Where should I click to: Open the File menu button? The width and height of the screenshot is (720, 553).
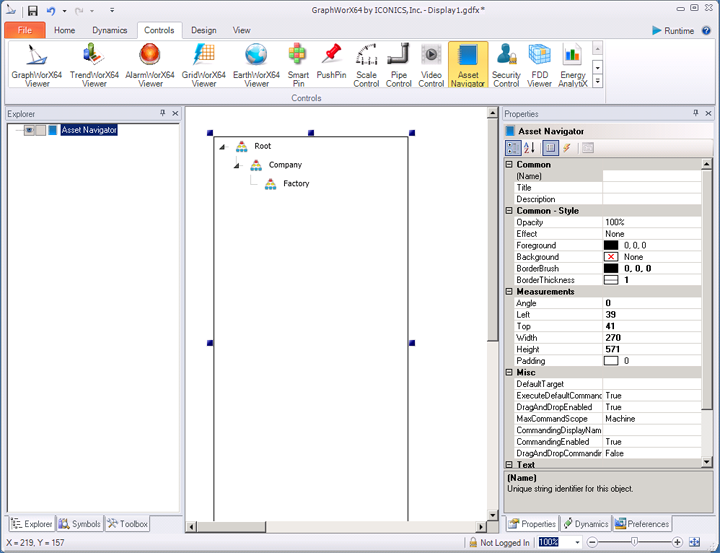24,31
